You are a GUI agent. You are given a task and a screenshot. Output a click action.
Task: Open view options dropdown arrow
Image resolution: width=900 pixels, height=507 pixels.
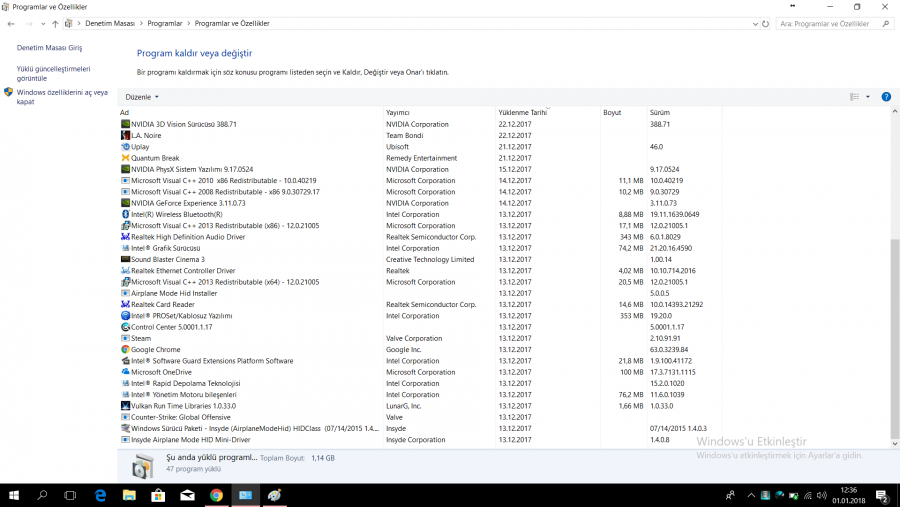pyautogui.click(x=868, y=97)
